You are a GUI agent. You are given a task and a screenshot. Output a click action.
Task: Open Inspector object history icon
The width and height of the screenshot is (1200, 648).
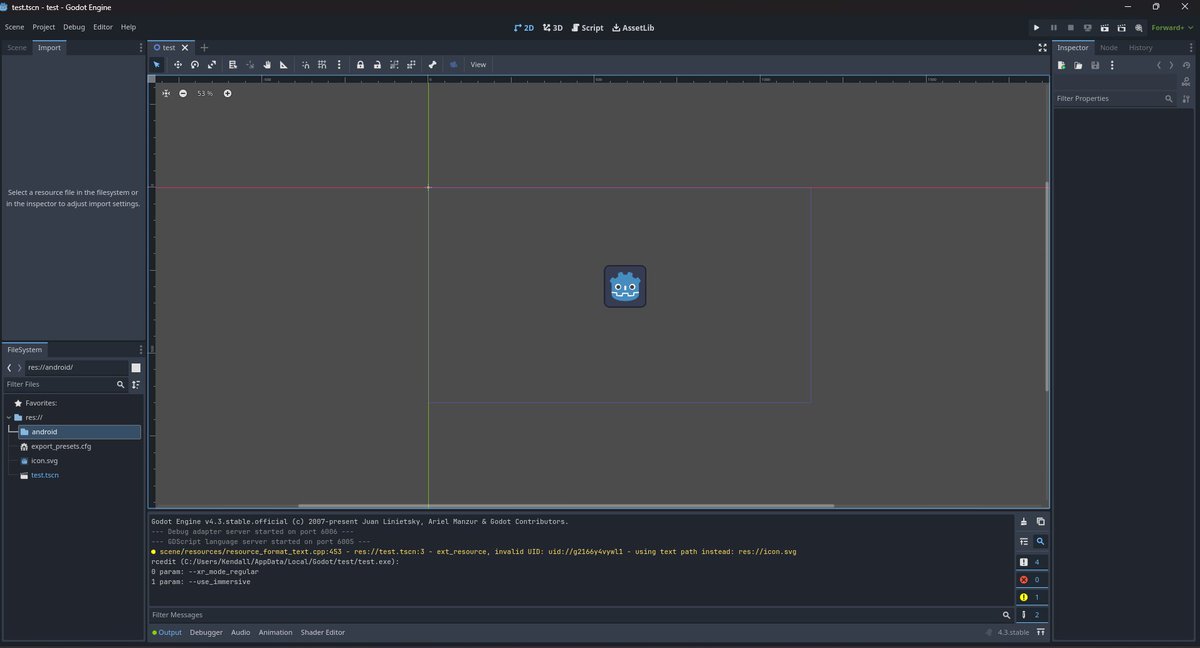[1186, 65]
